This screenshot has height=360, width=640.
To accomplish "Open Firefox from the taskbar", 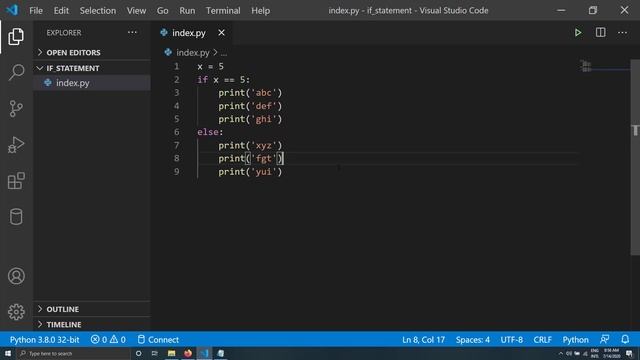I will 188,353.
